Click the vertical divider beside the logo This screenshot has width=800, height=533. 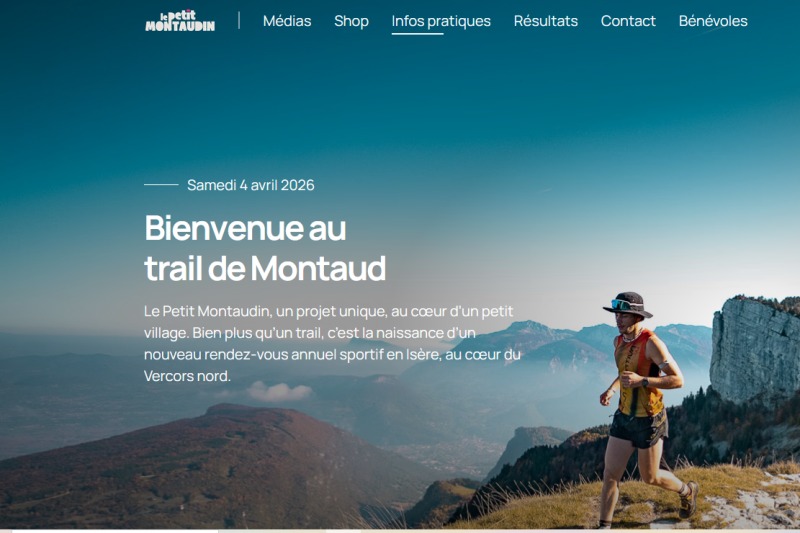pos(239,20)
